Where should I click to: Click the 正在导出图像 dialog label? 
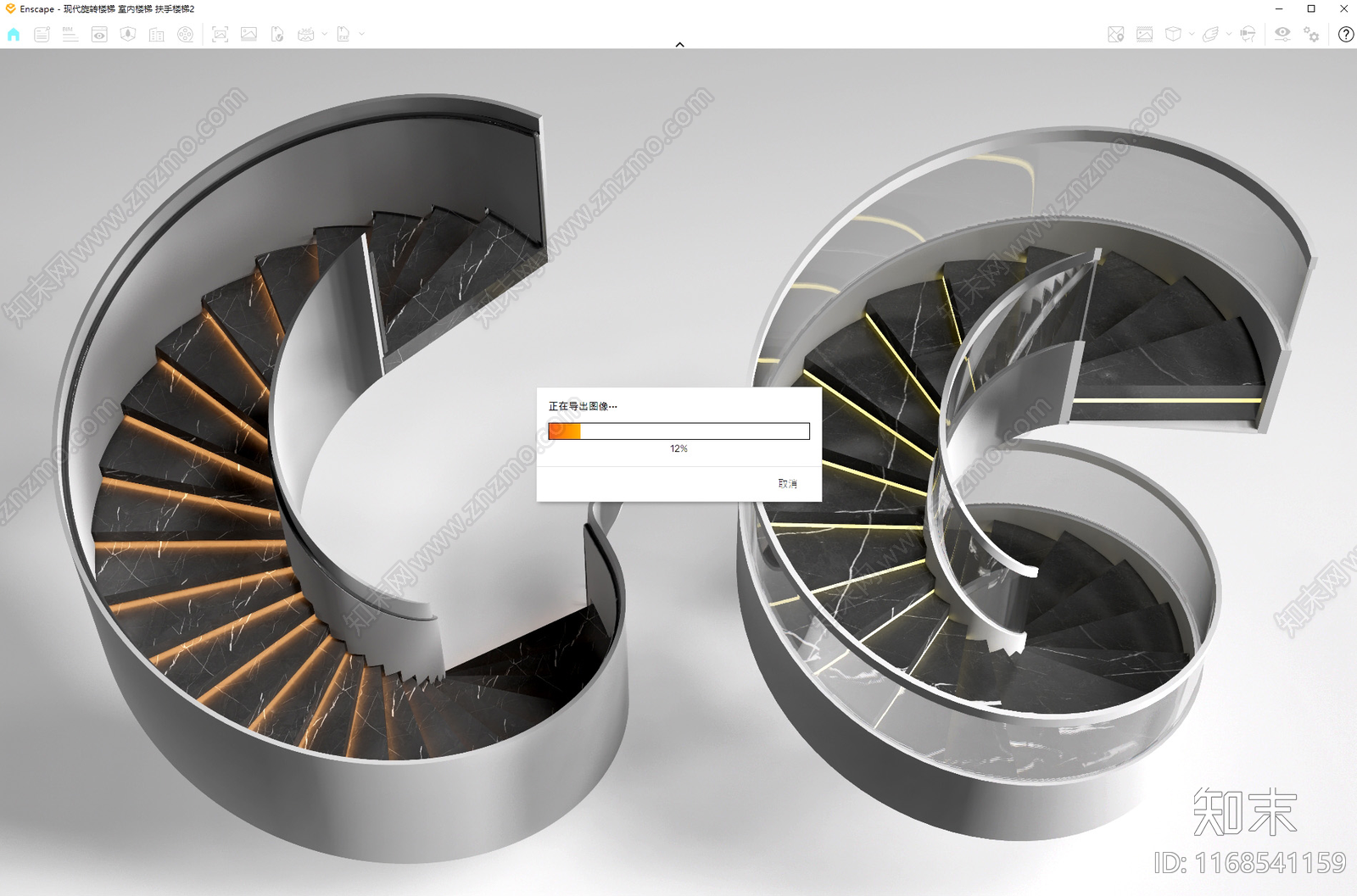tap(583, 406)
